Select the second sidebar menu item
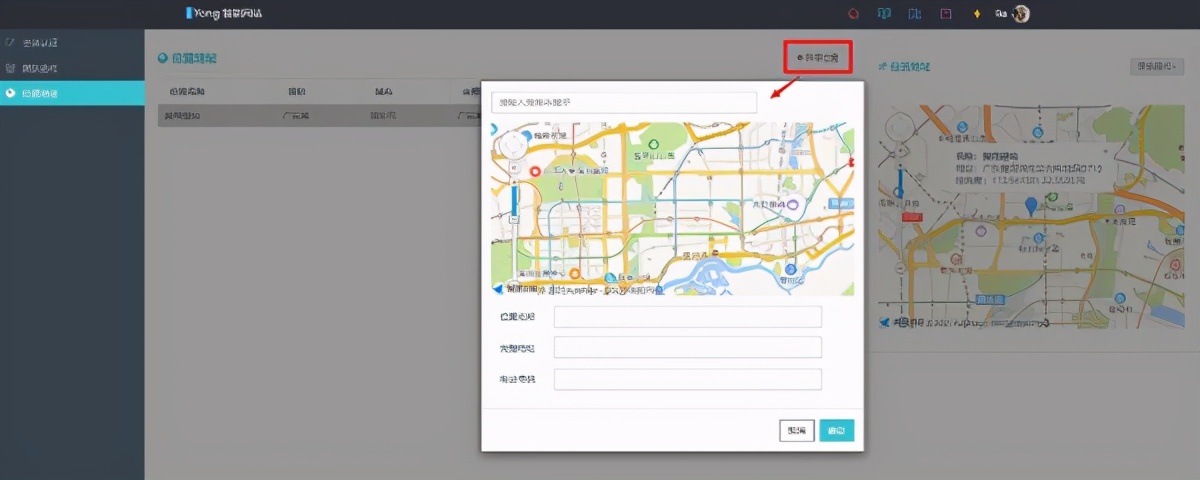Screen dimensions: 1200x480 coord(40,68)
